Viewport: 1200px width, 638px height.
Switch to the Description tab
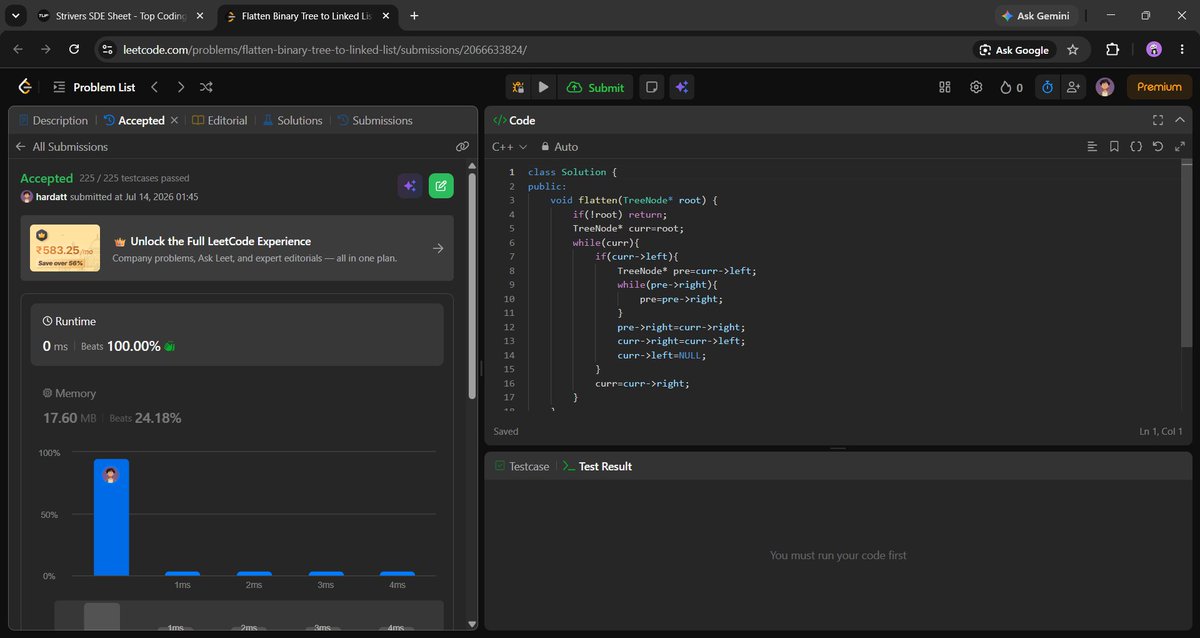coord(52,120)
